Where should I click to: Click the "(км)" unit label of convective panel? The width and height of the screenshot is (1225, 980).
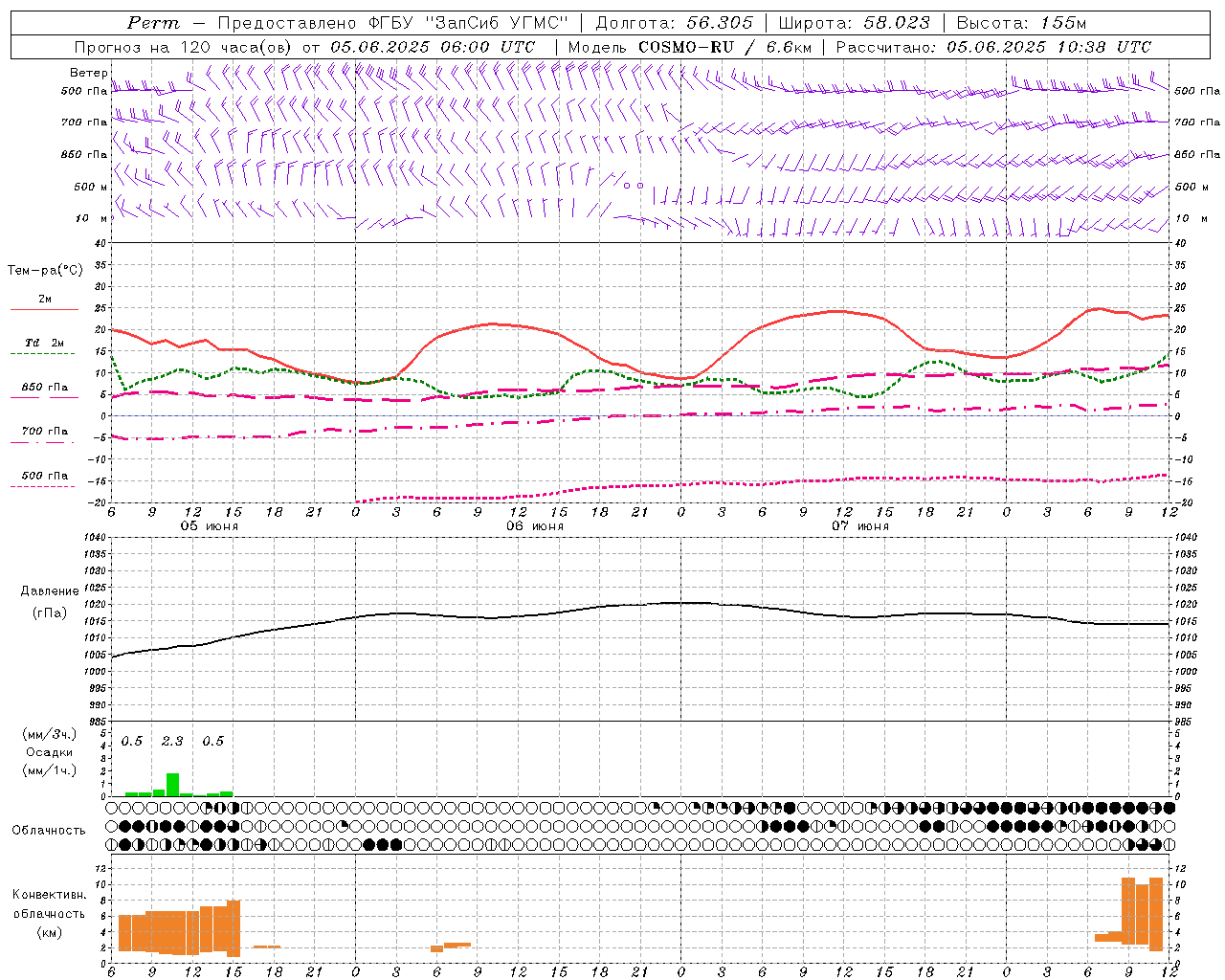(x=49, y=932)
